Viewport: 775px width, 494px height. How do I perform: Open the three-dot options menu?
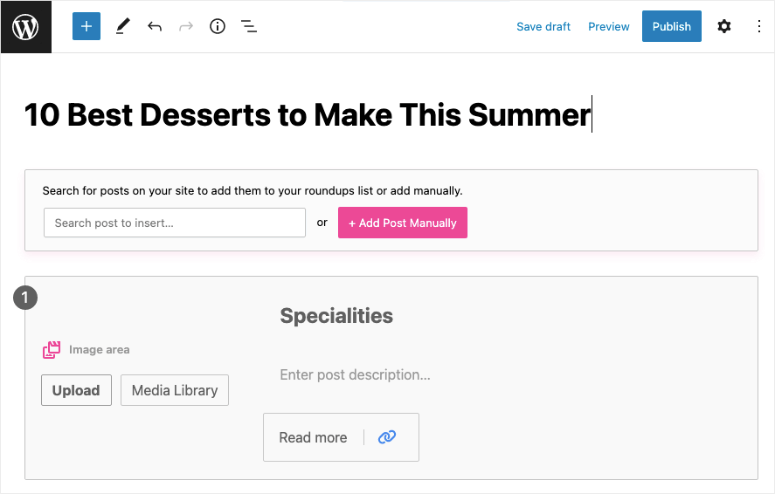[x=758, y=26]
